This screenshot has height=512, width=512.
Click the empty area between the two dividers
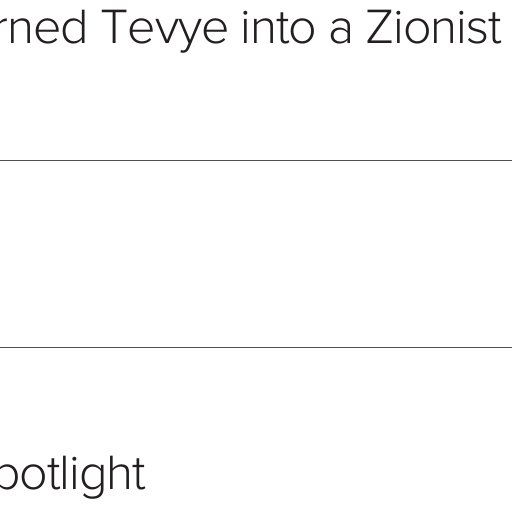[256, 254]
